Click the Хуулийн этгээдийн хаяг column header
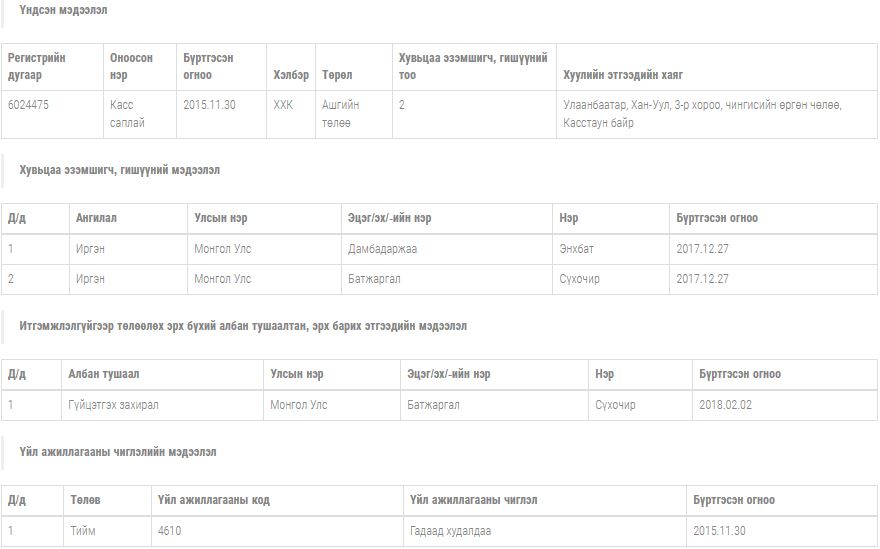Image resolution: width=880 pixels, height=549 pixels. point(623,75)
